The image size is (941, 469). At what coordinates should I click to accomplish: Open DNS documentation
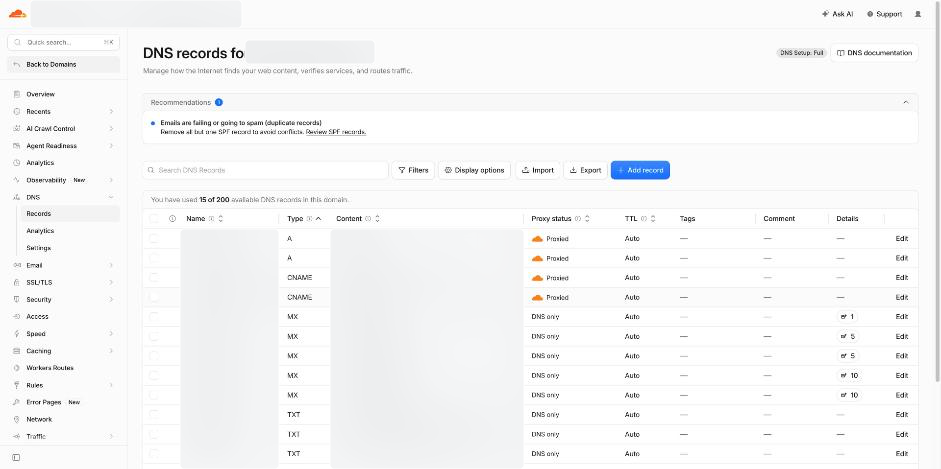click(x=874, y=53)
